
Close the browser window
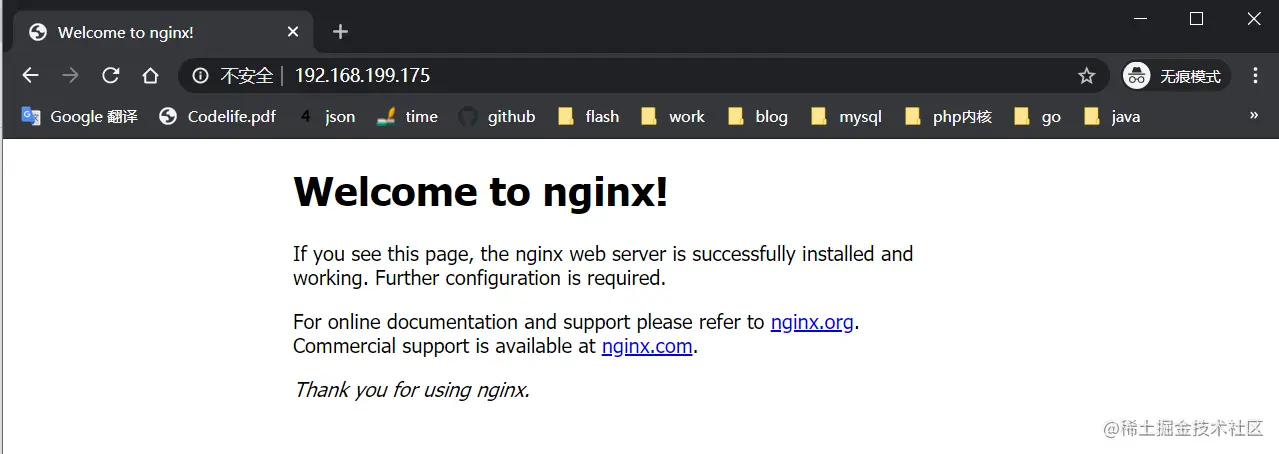click(x=1254, y=18)
